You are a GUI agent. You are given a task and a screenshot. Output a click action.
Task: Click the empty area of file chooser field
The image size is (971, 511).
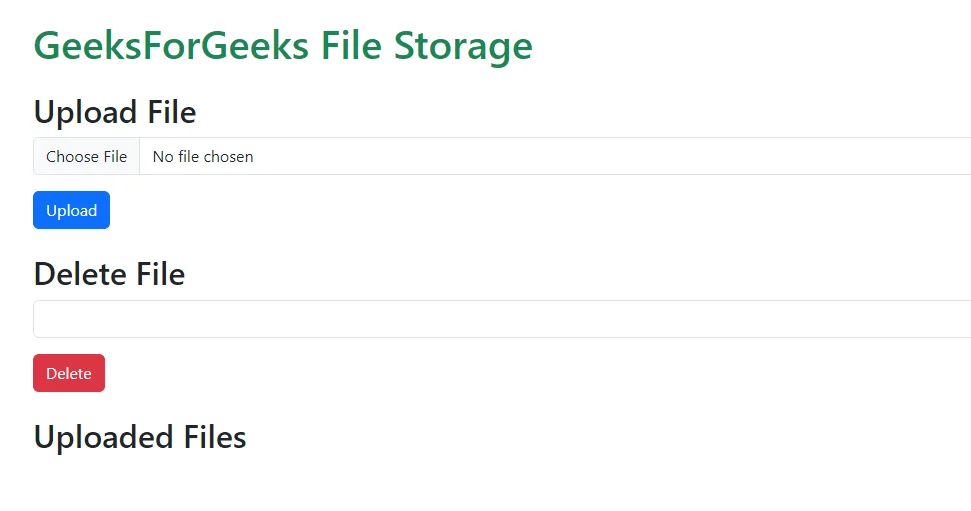tap(600, 156)
